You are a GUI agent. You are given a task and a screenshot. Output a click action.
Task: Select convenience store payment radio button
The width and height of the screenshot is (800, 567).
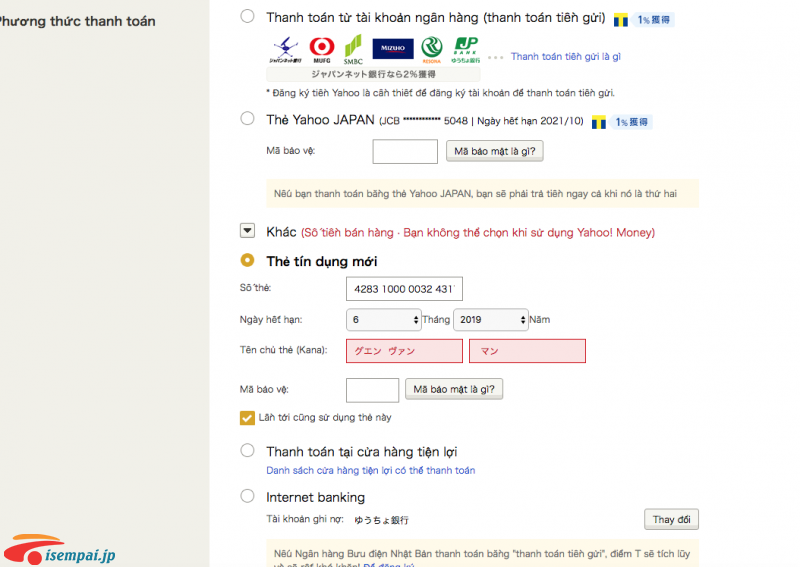tap(247, 450)
